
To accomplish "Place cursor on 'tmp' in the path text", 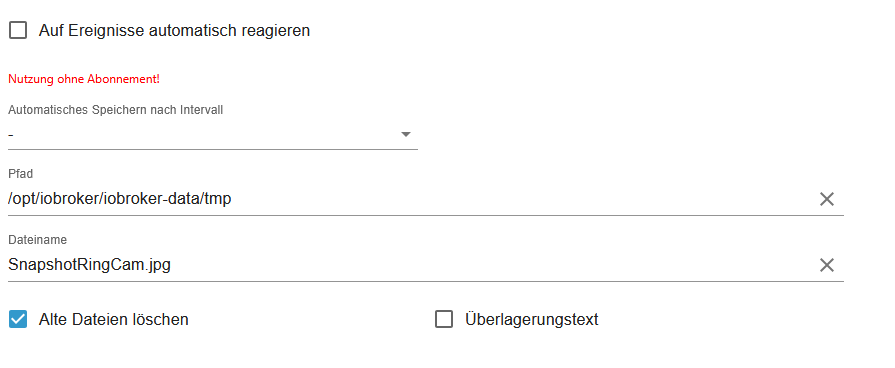I will coord(219,199).
